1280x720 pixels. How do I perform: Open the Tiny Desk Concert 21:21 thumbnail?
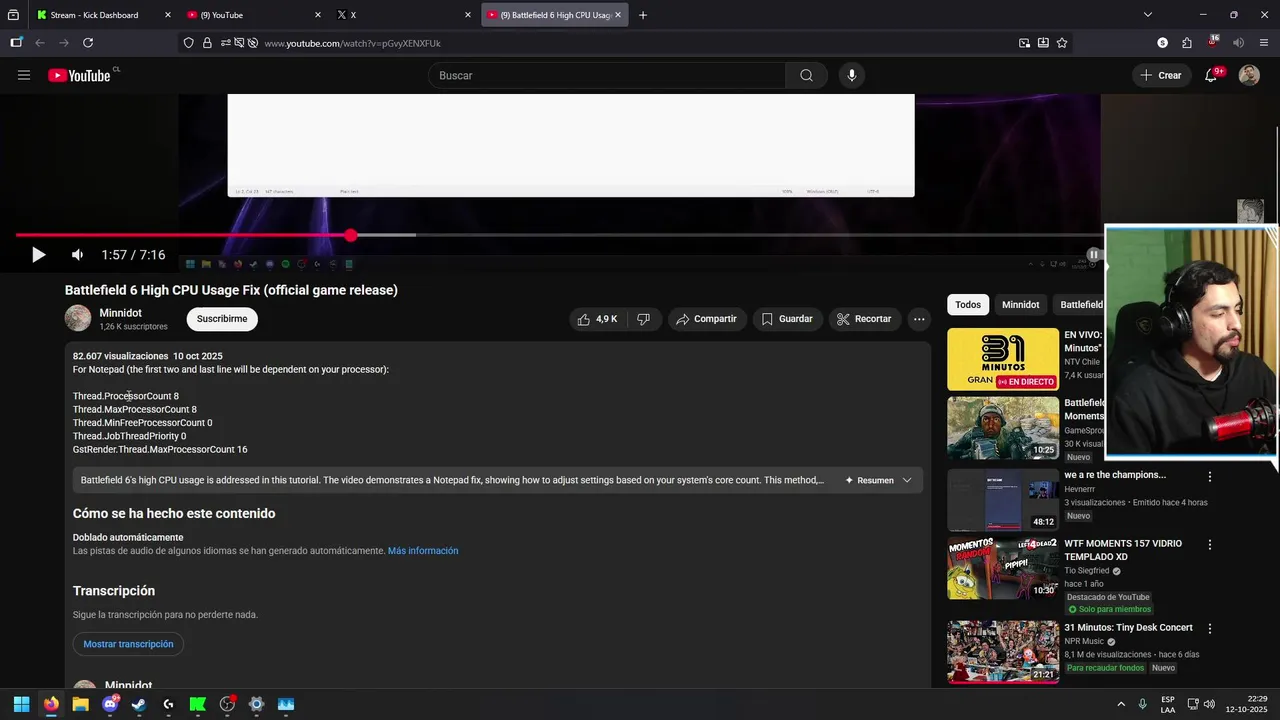pyautogui.click(x=1003, y=652)
